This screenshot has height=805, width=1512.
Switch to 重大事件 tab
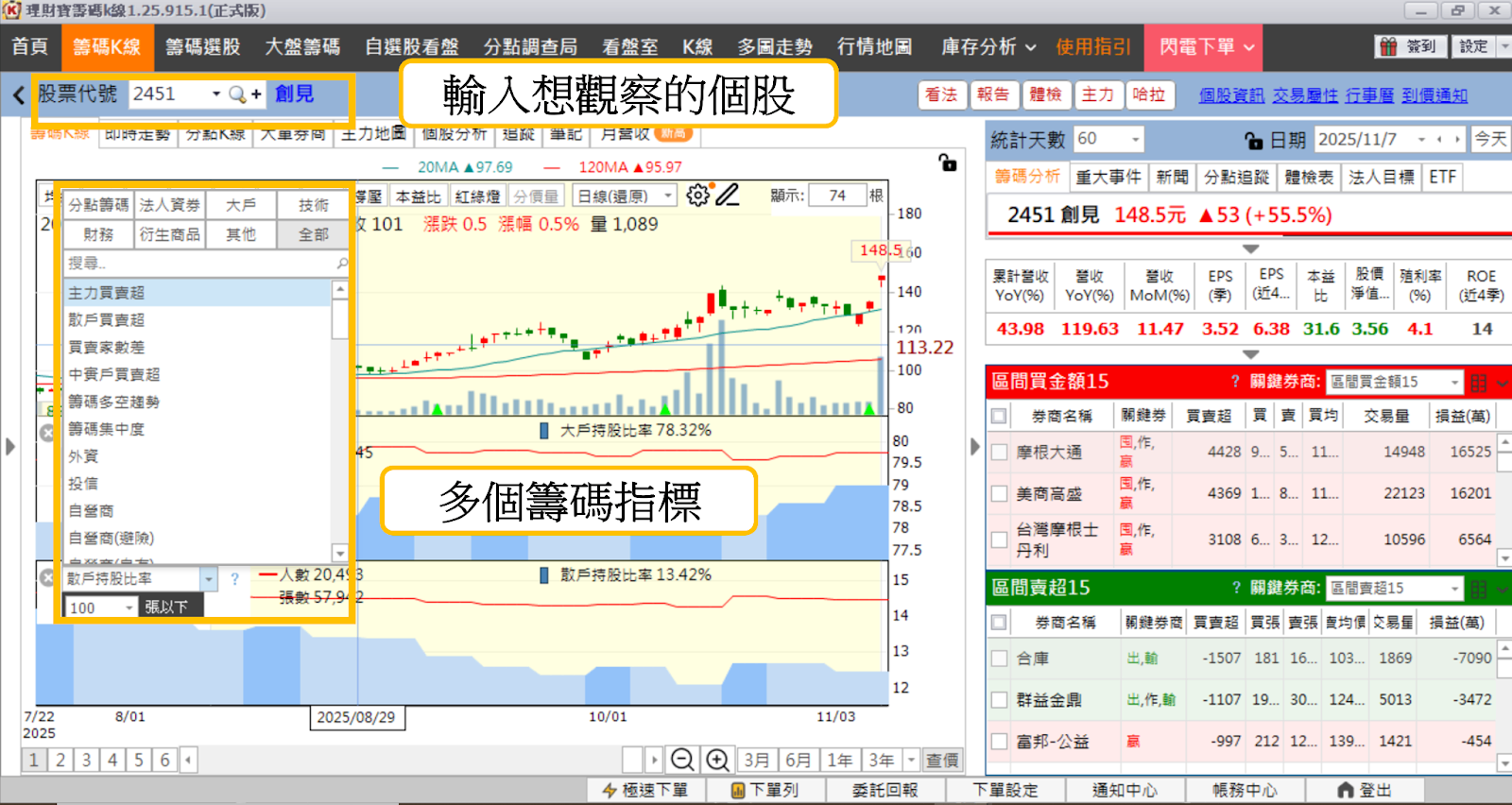(1108, 177)
